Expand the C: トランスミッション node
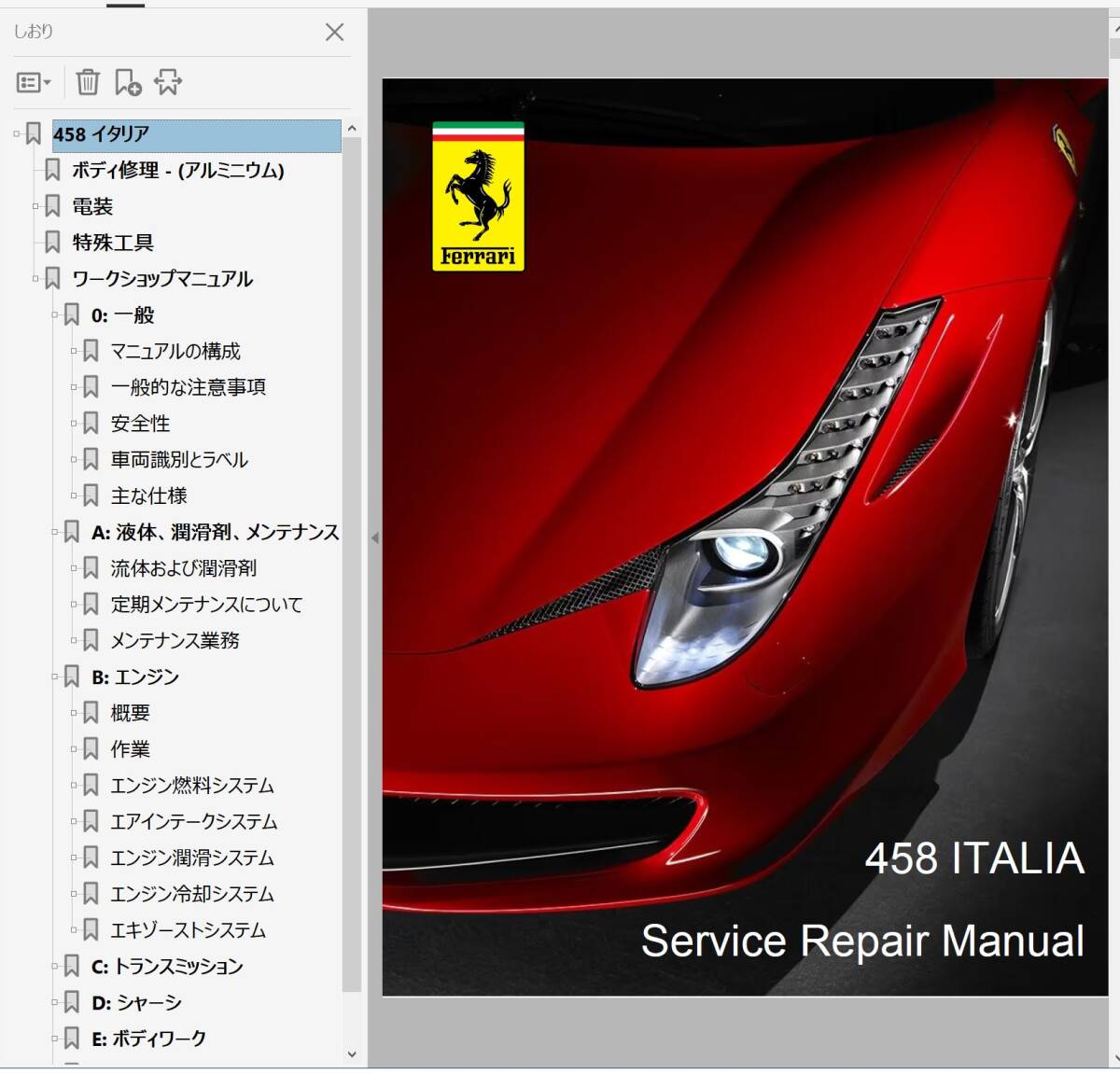 click(x=55, y=967)
